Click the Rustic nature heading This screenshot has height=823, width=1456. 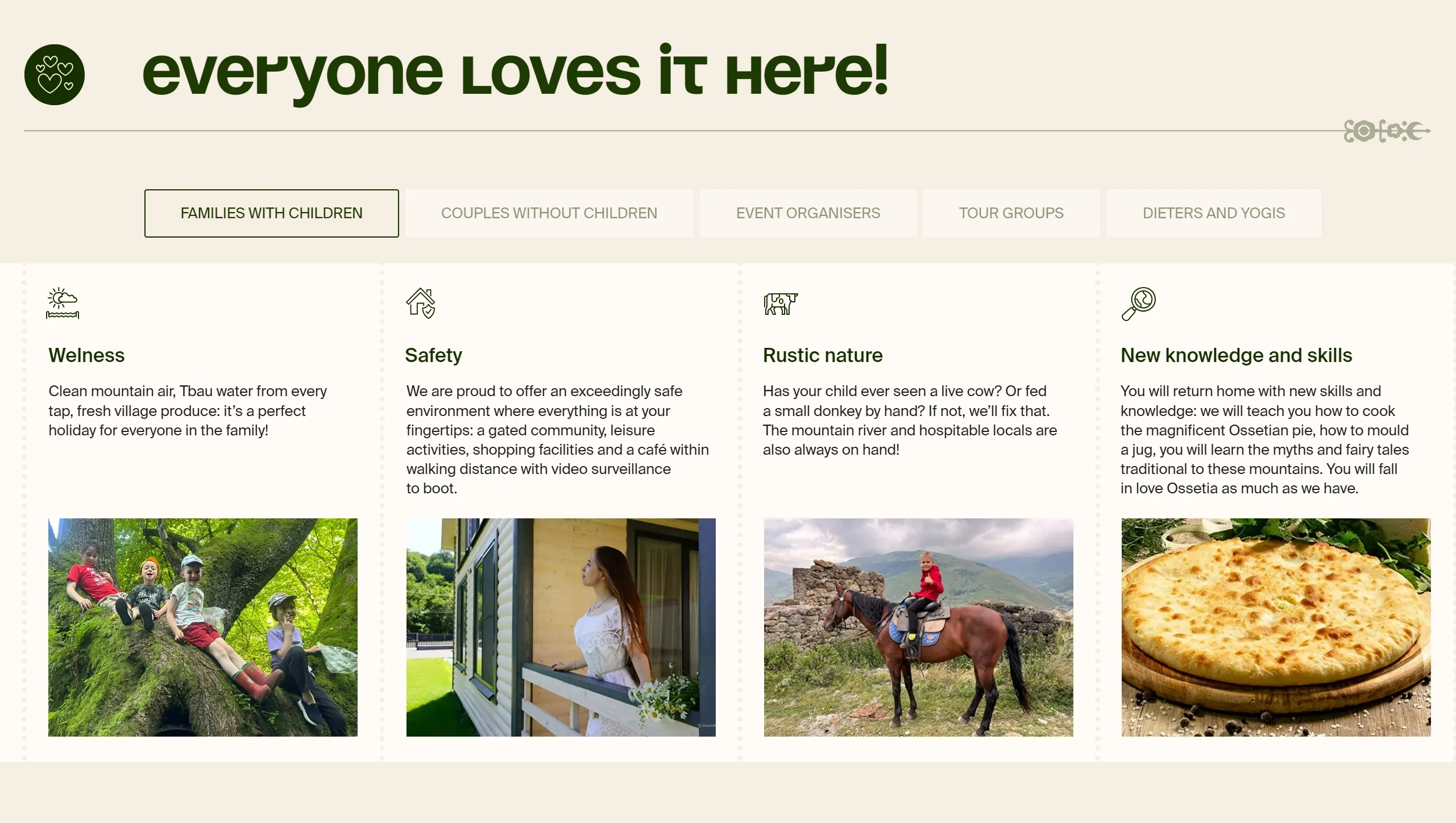pos(823,355)
